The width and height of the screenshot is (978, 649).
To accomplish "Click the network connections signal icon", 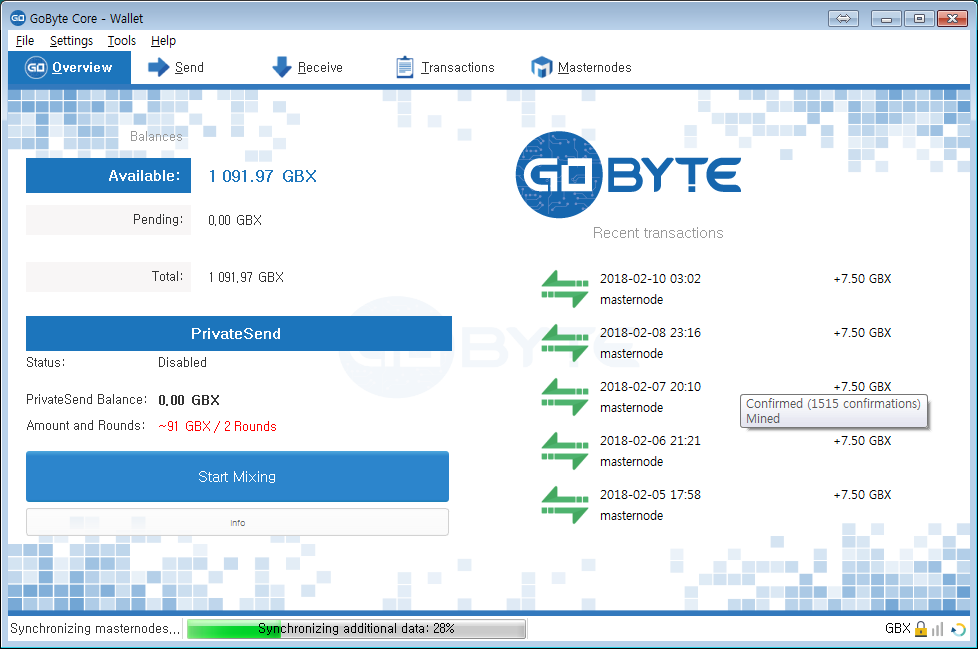I will pos(937,629).
